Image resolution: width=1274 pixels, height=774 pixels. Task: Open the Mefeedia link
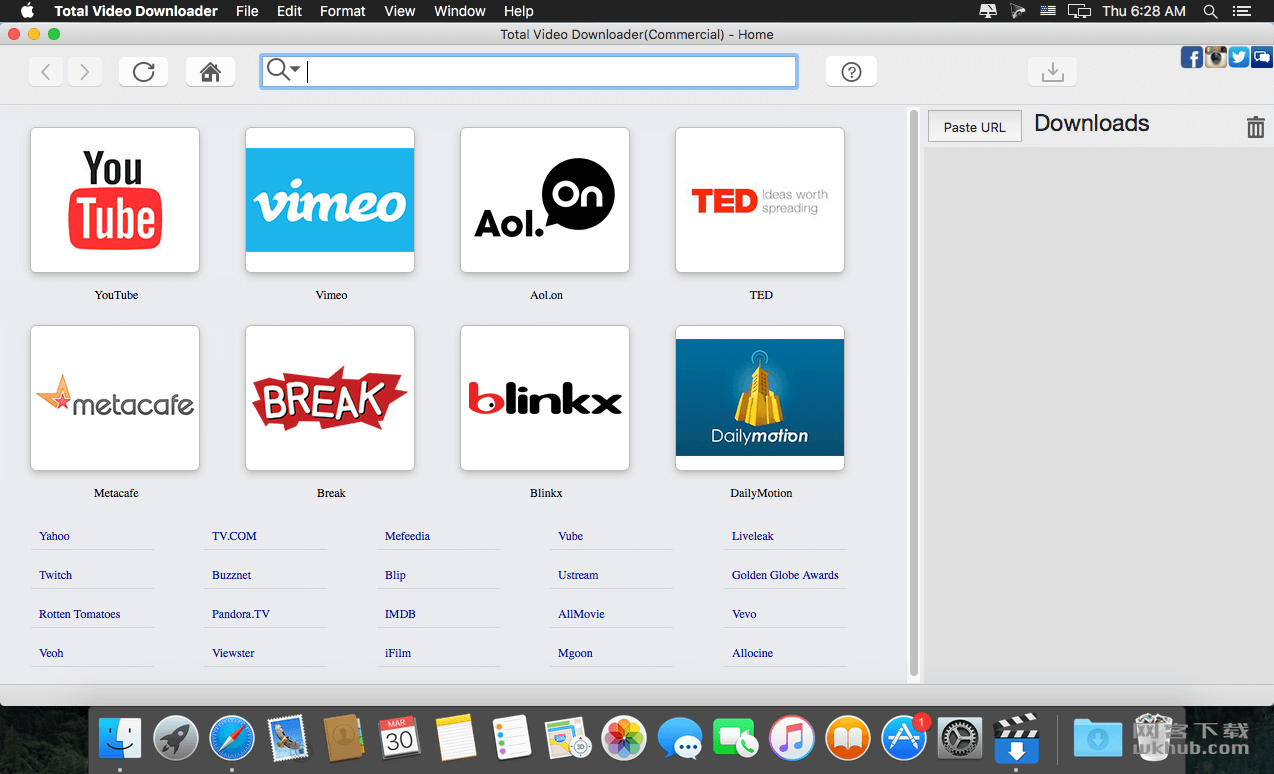[407, 536]
